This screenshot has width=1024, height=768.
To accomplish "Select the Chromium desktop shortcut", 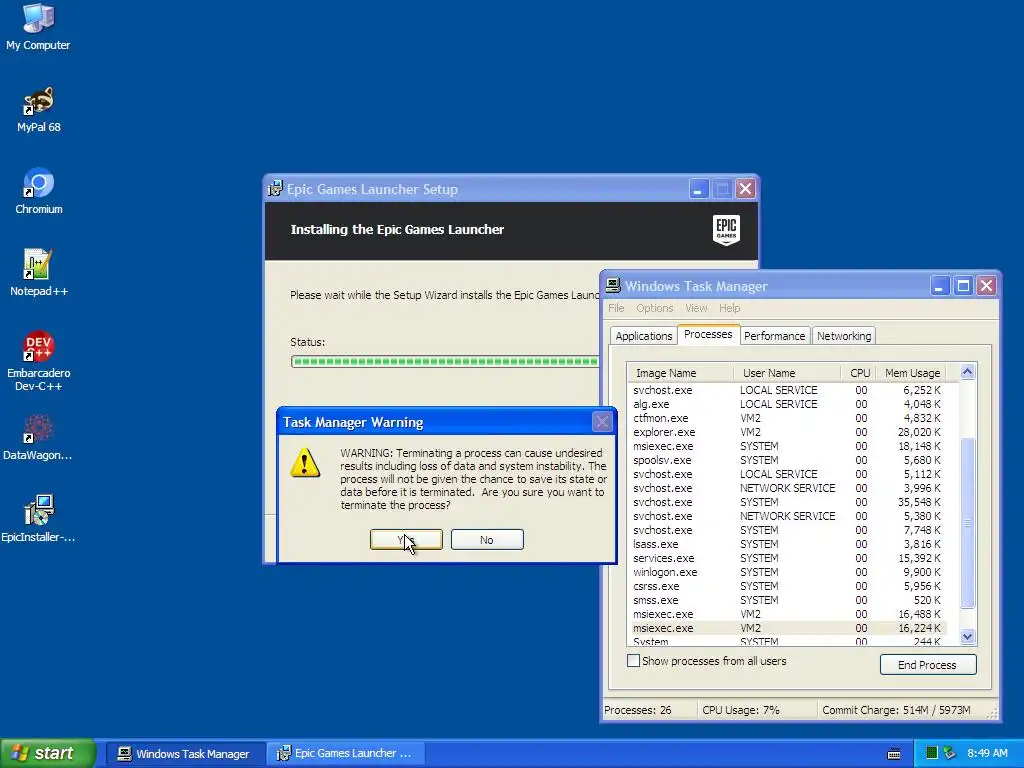I will click(39, 191).
